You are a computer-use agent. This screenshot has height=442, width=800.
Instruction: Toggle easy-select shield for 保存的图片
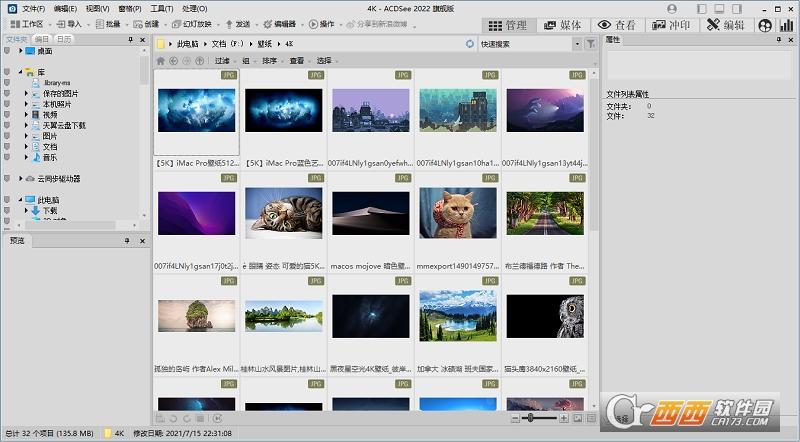7,93
